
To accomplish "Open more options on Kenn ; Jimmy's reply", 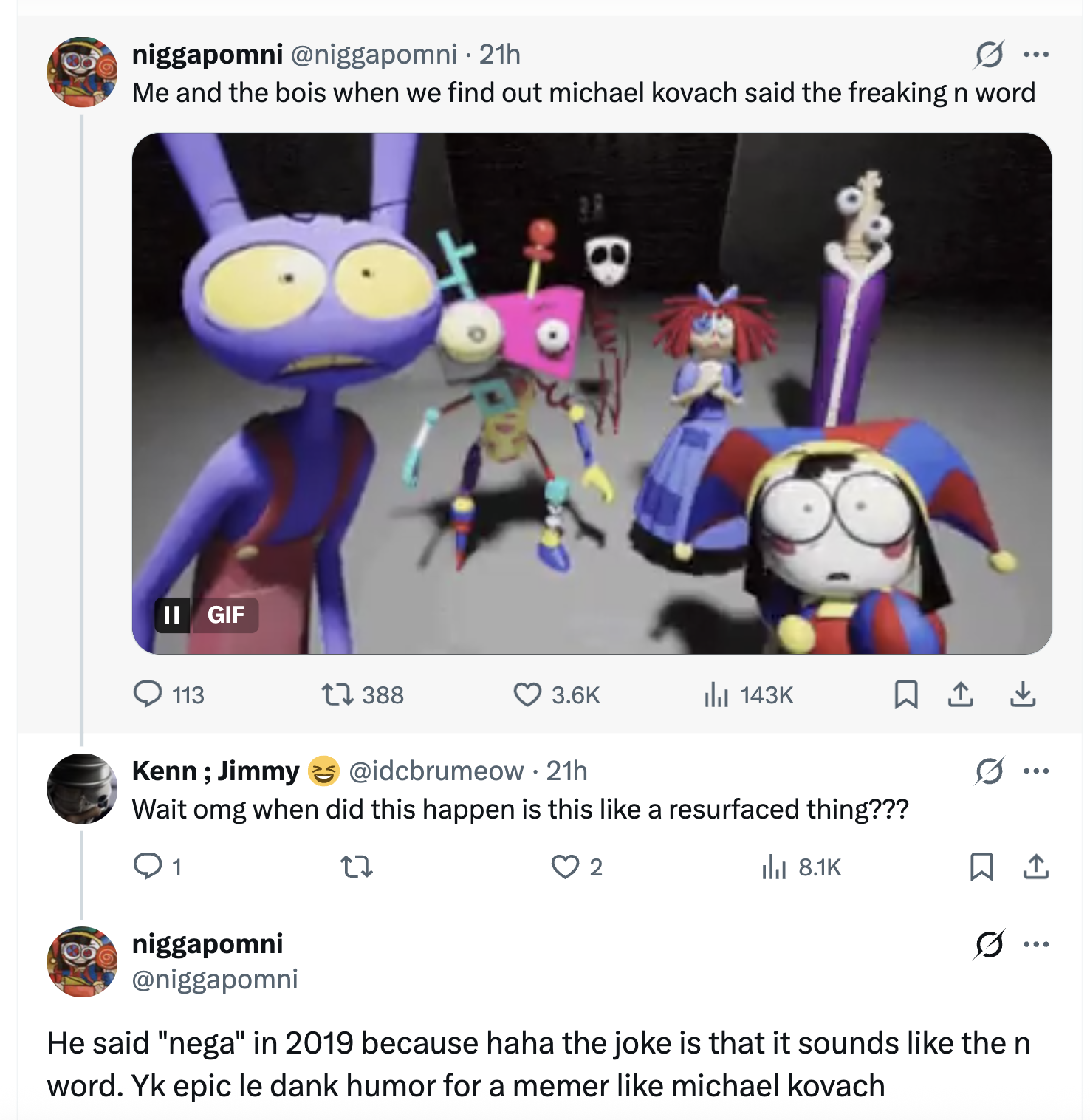I will (1036, 771).
